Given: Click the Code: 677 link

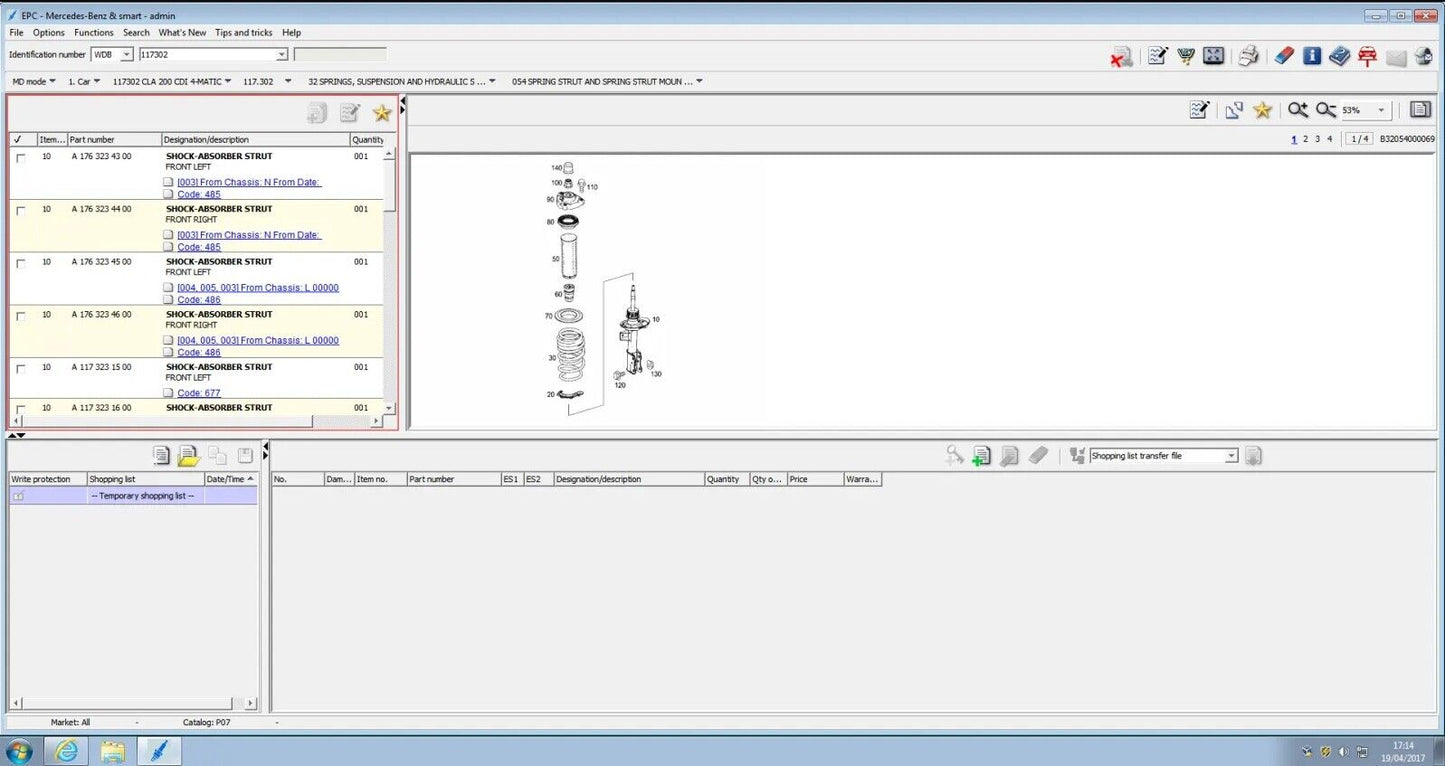Looking at the screenshot, I should [198, 393].
